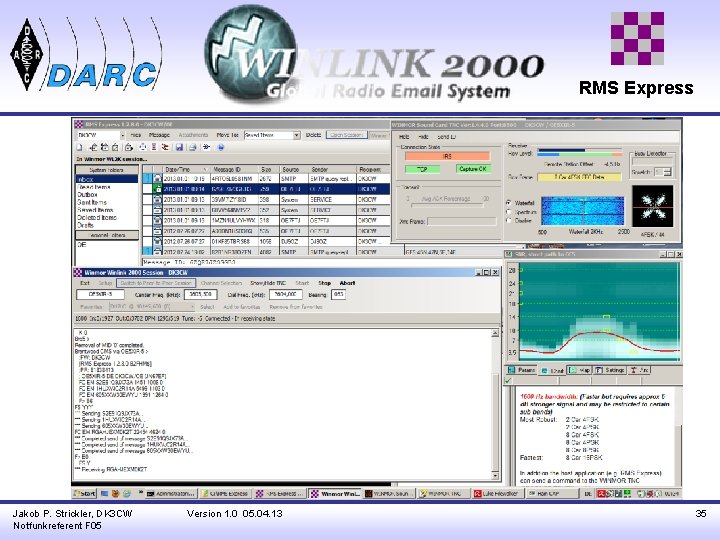The width and height of the screenshot is (720, 540).
Task: Click Exit in the Winmor session window
Action: point(84,283)
